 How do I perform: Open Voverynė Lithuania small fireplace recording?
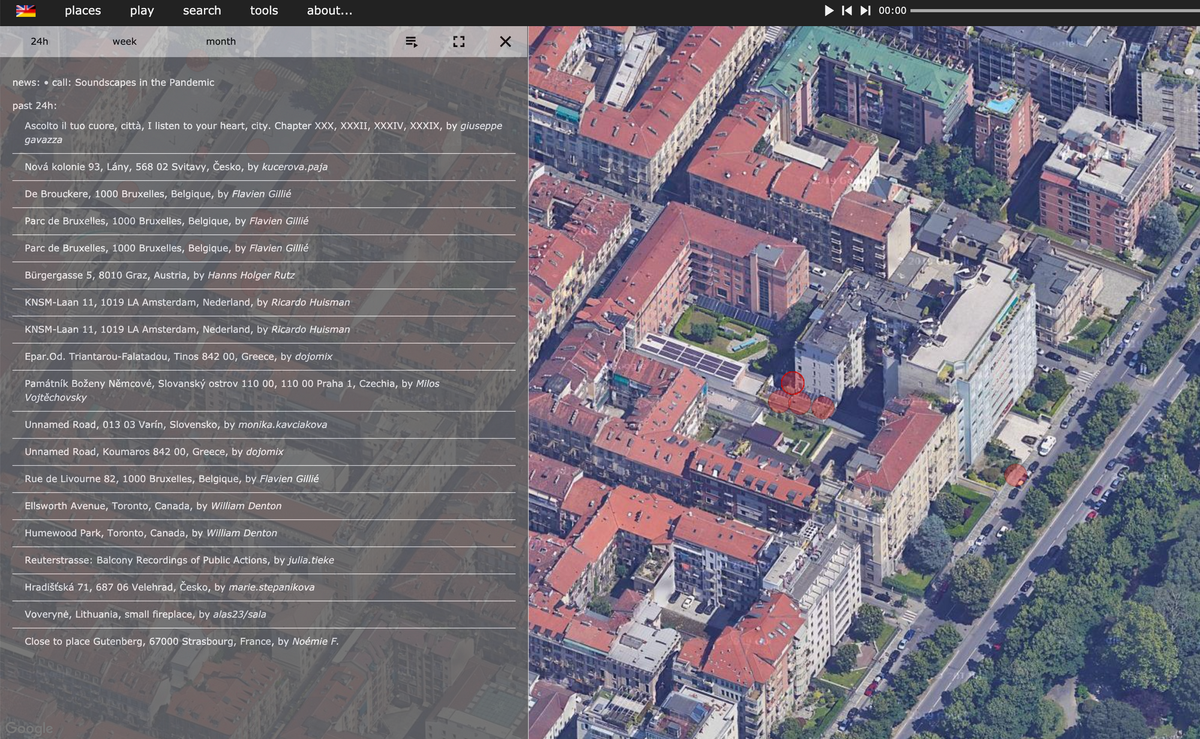[264, 614]
